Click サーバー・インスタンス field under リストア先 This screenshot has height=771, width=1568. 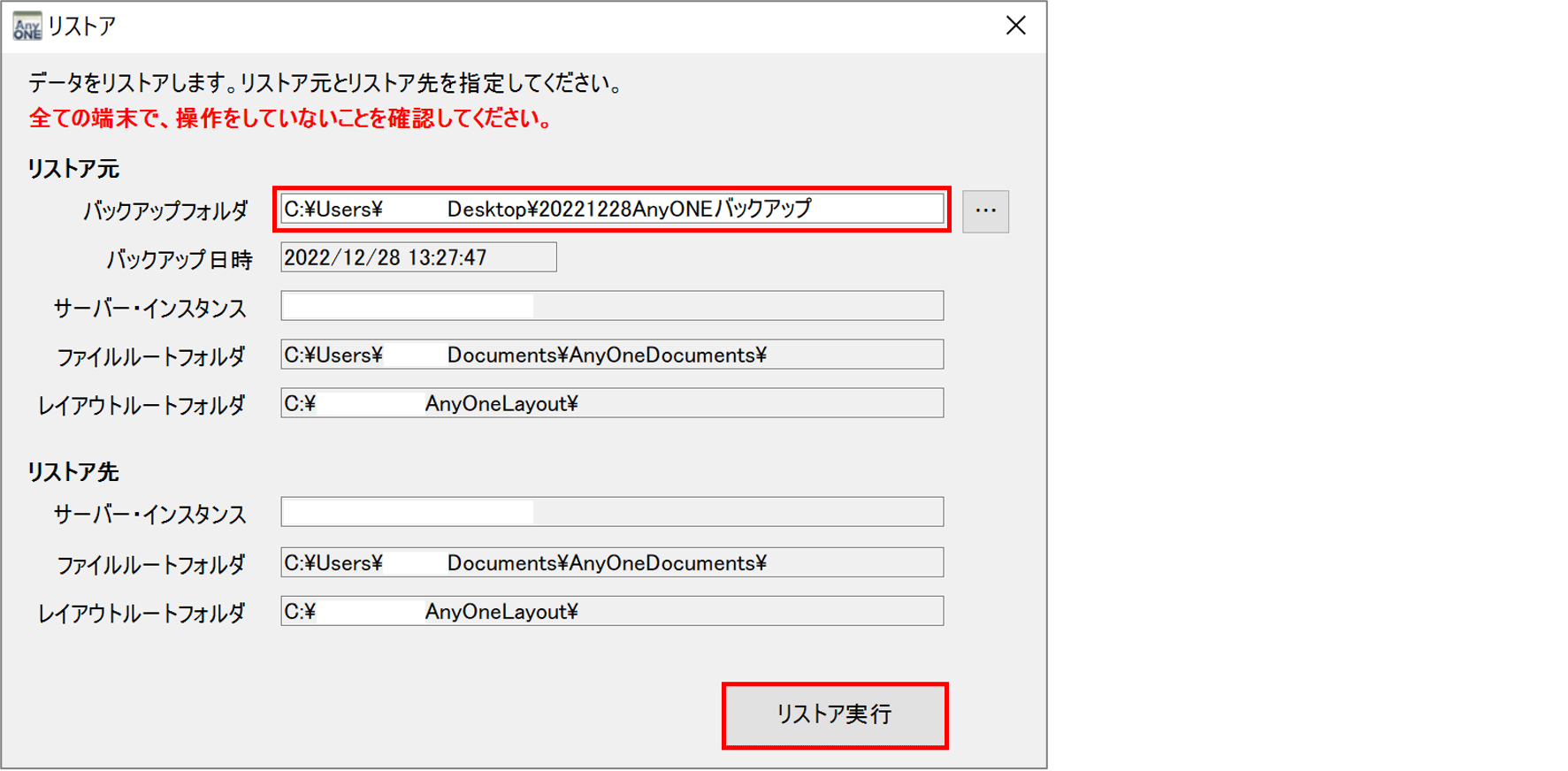coord(611,512)
